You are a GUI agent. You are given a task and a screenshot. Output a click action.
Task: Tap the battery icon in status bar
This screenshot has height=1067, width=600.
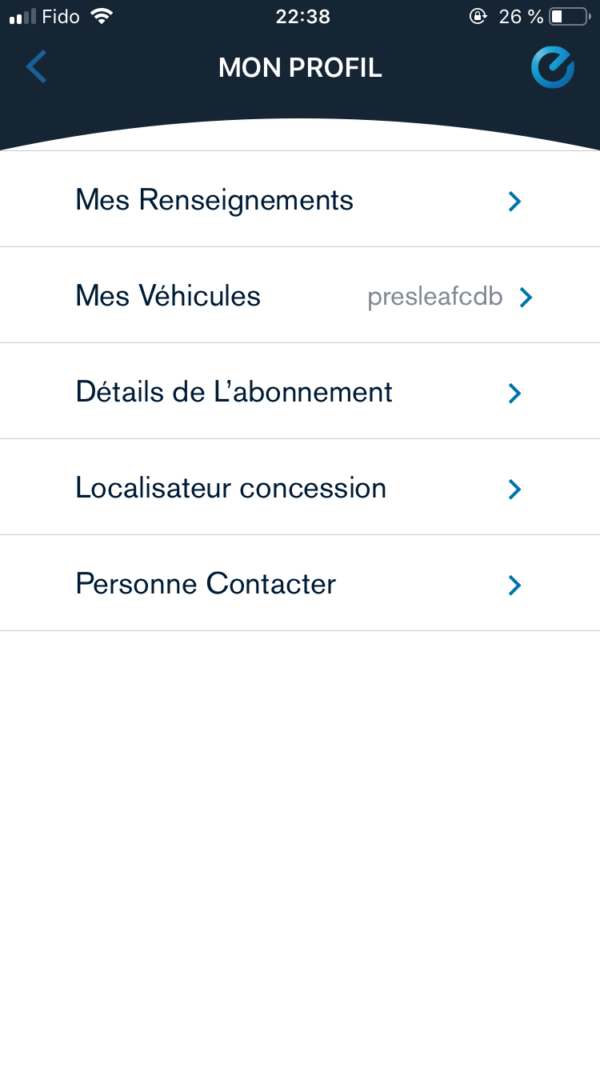click(x=569, y=16)
